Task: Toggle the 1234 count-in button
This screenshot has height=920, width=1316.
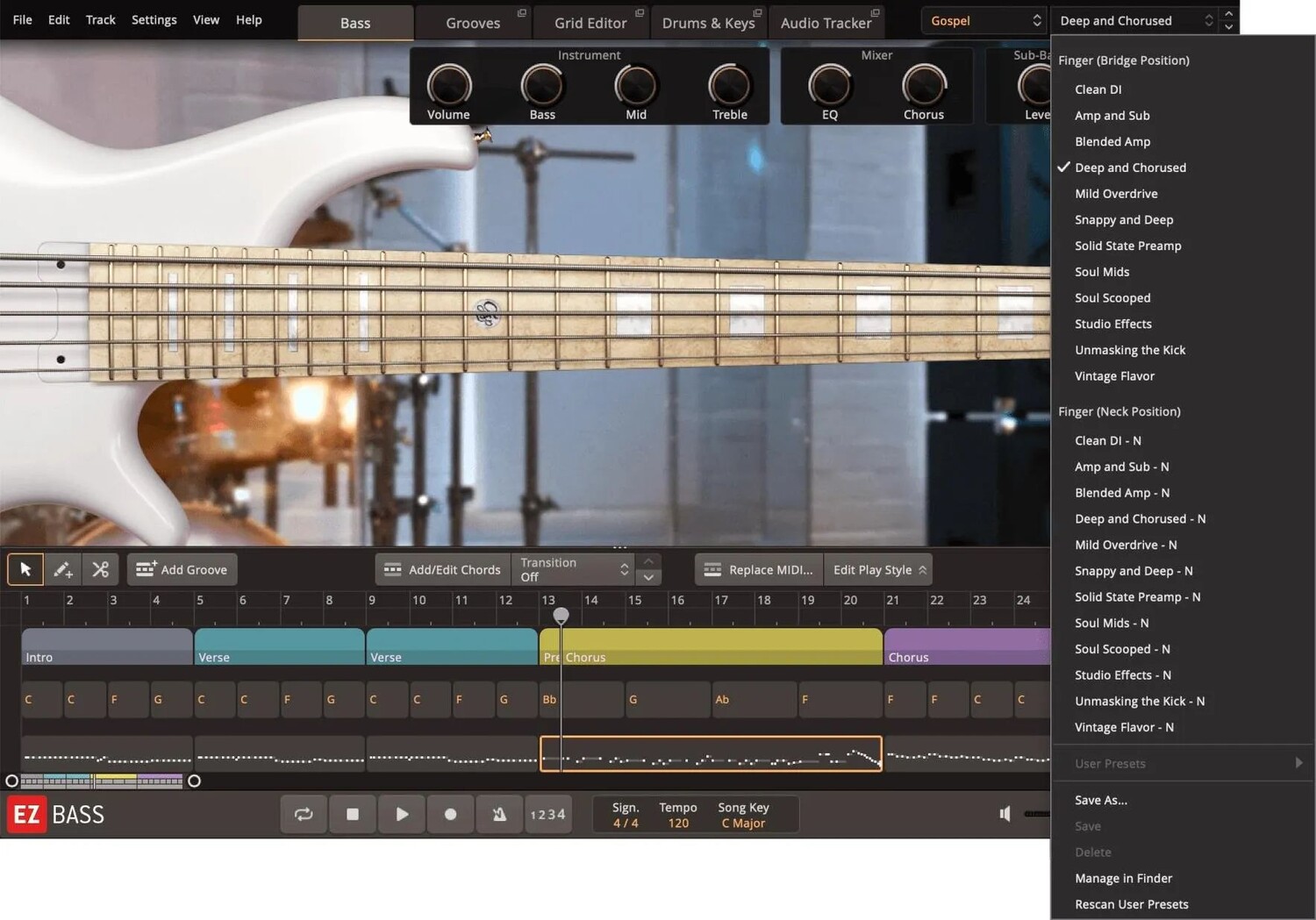Action: pyautogui.click(x=548, y=814)
